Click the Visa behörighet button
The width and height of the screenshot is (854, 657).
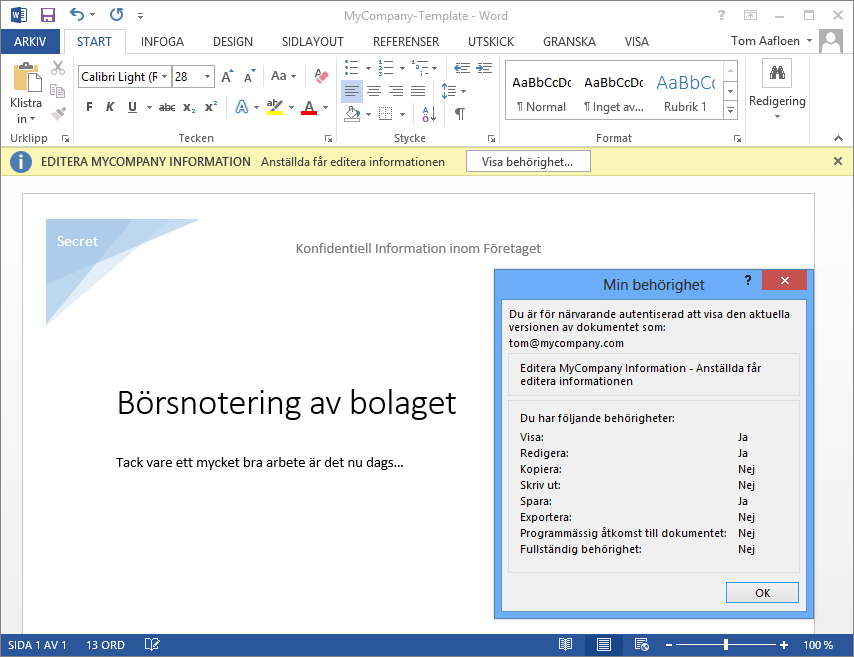[528, 161]
